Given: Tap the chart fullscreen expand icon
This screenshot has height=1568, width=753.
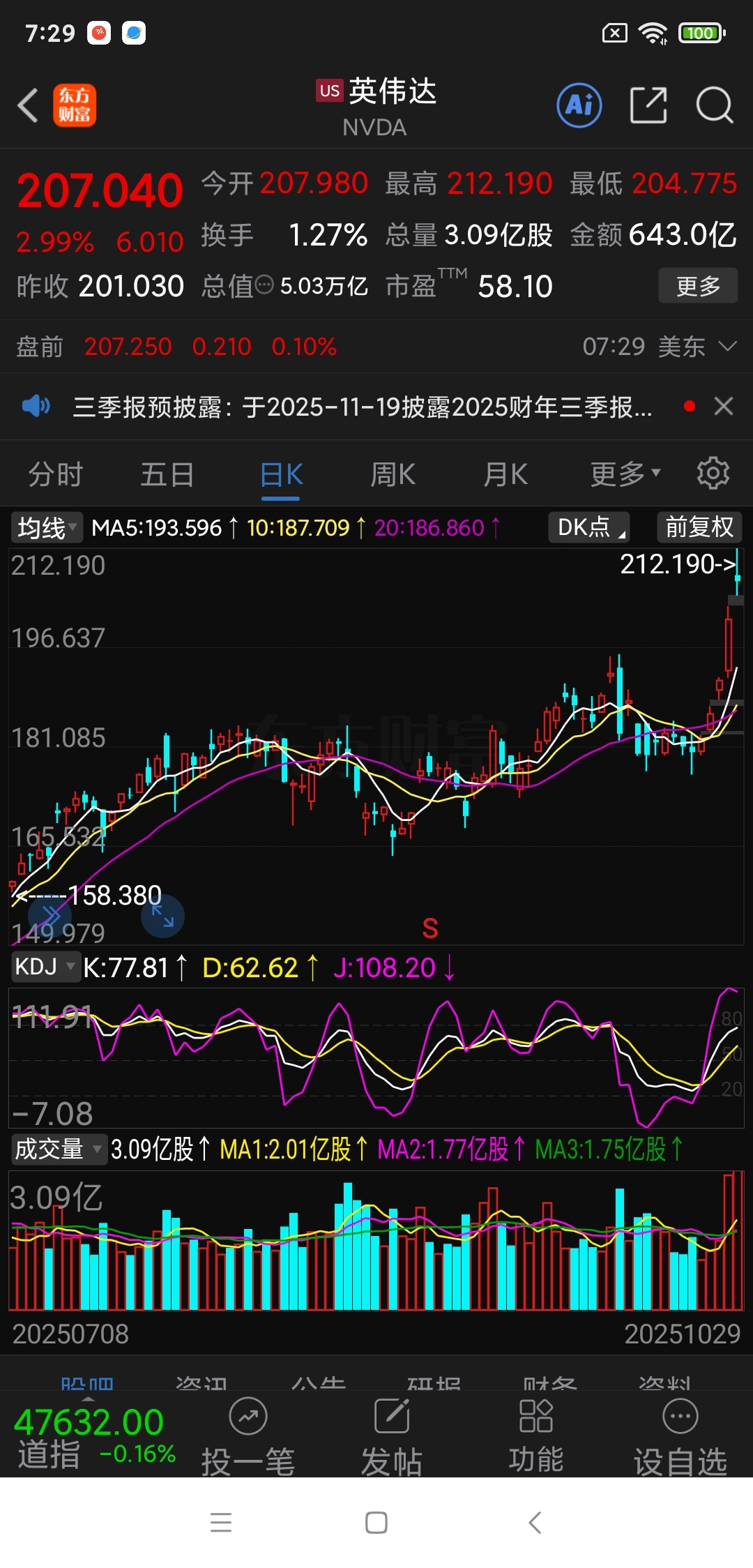Looking at the screenshot, I should 162,916.
